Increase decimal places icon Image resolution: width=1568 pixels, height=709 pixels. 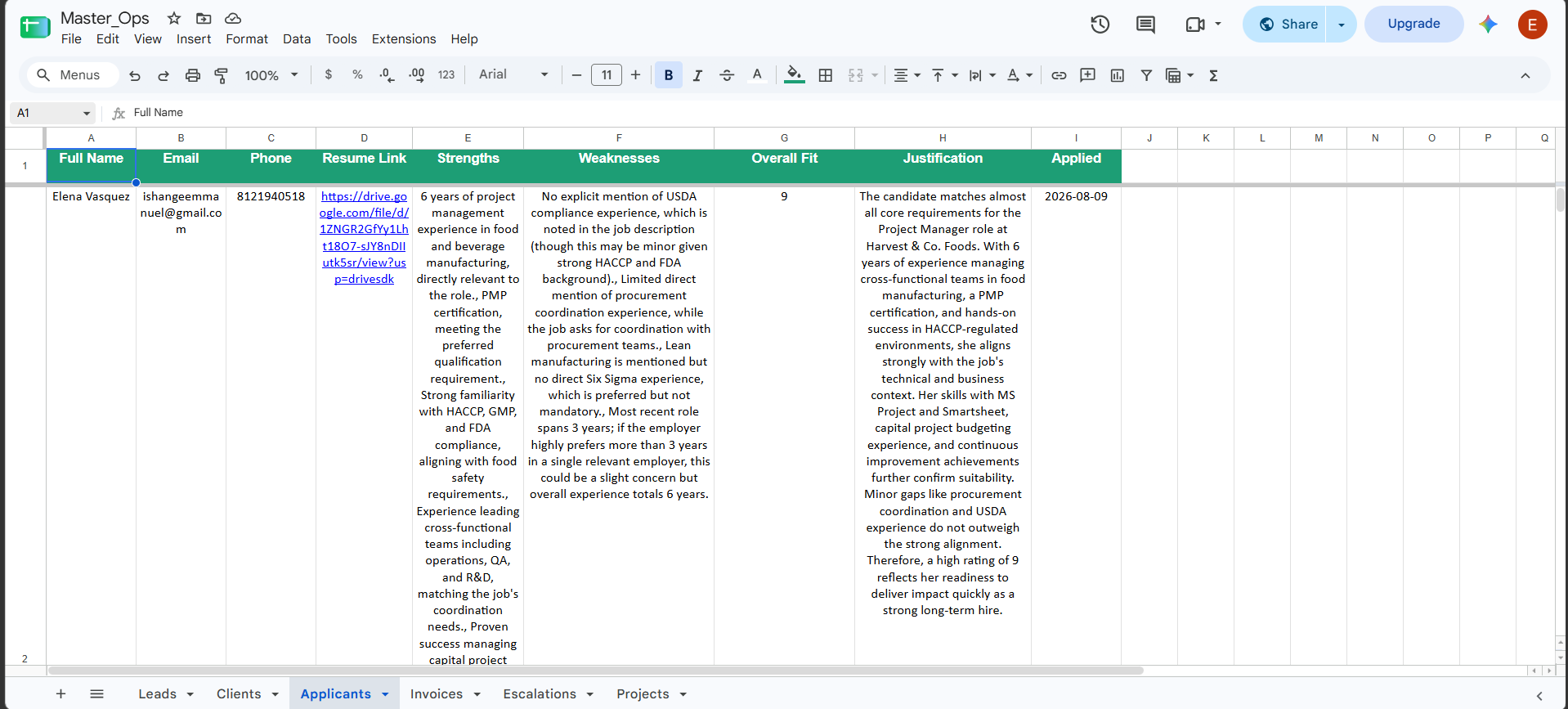point(416,74)
